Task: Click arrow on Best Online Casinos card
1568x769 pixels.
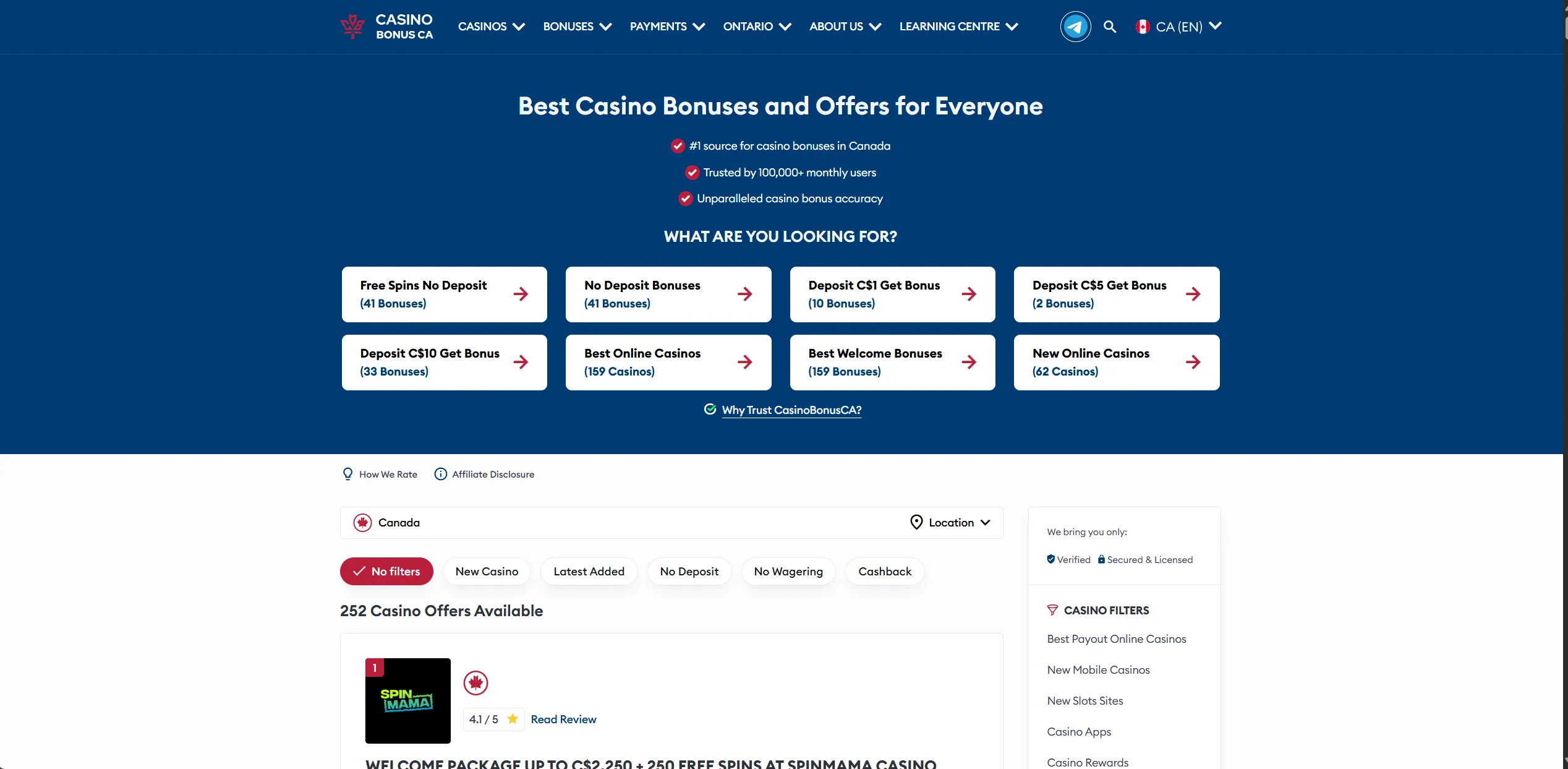Action: click(x=745, y=362)
